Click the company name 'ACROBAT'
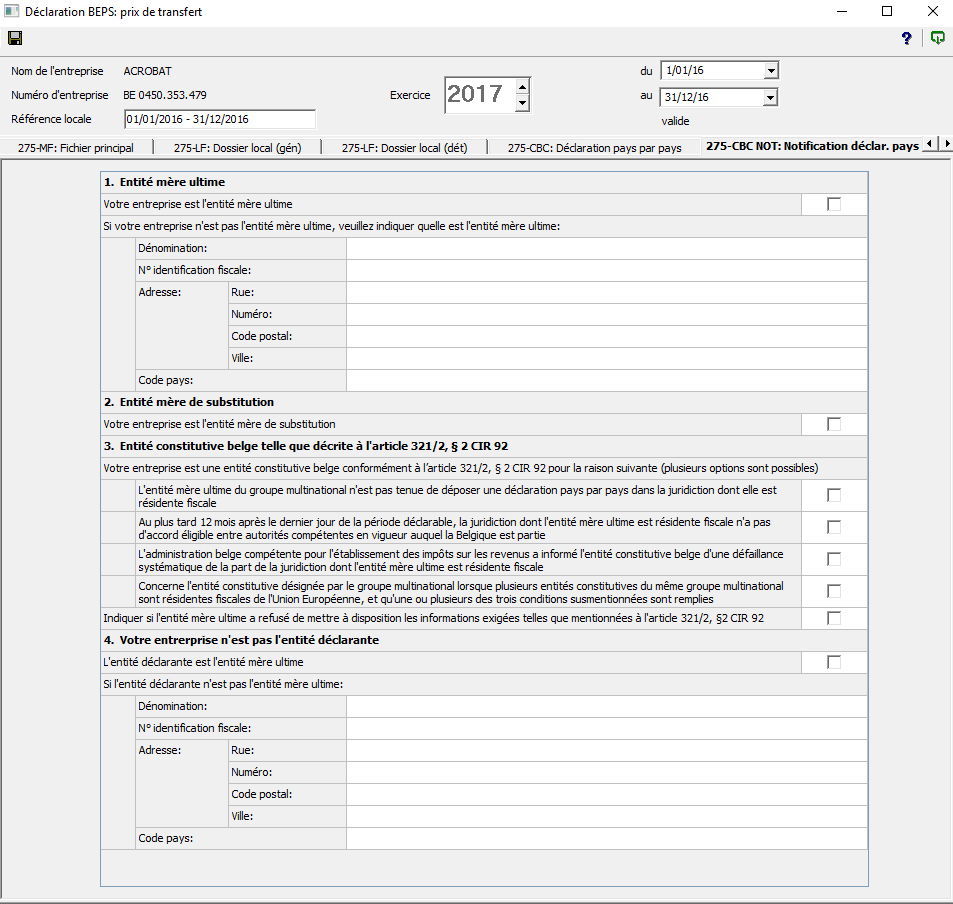The height and width of the screenshot is (904, 953). point(148,71)
